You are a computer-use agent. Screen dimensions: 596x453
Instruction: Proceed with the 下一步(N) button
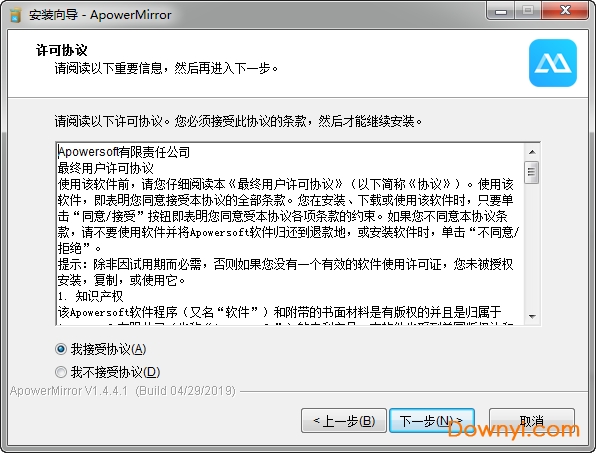(432, 421)
